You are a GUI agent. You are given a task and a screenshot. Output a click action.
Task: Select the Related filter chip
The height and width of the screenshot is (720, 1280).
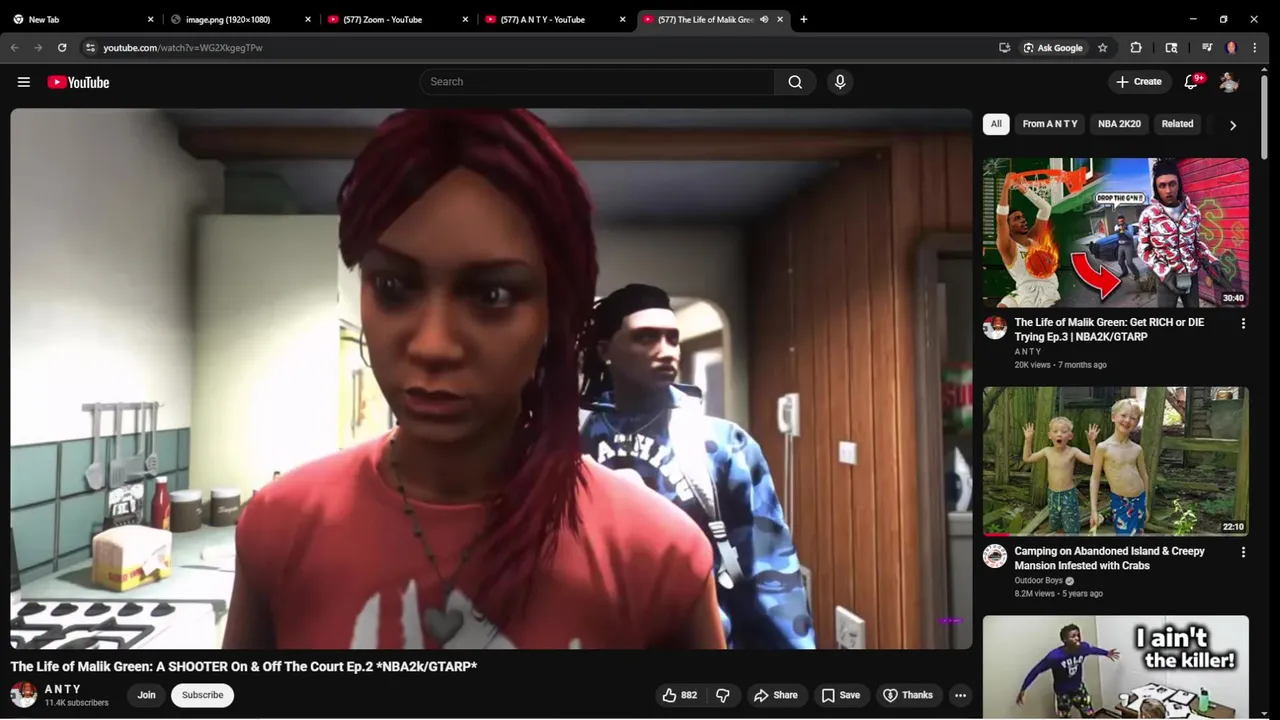point(1177,124)
